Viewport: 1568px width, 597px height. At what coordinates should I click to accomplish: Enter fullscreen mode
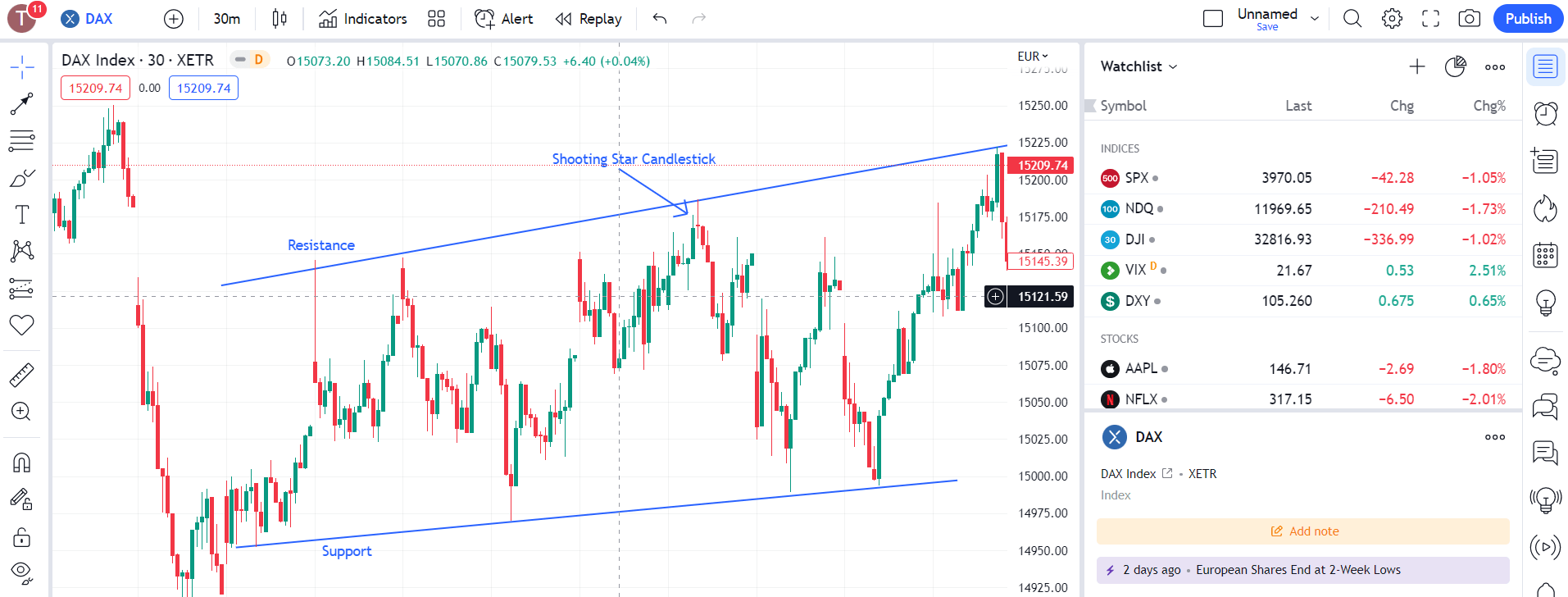point(1431,19)
